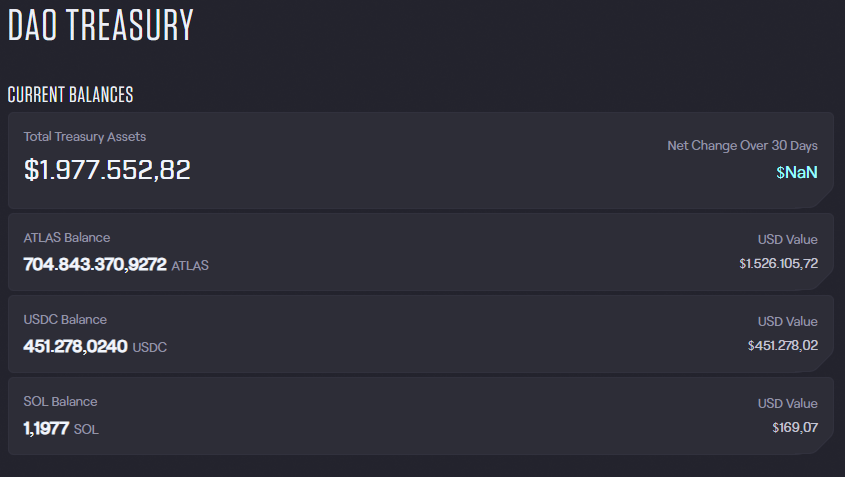Viewport: 845px width, 477px height.
Task: Select the $1.526.105,72 ATLAS USD value
Action: [x=778, y=264]
